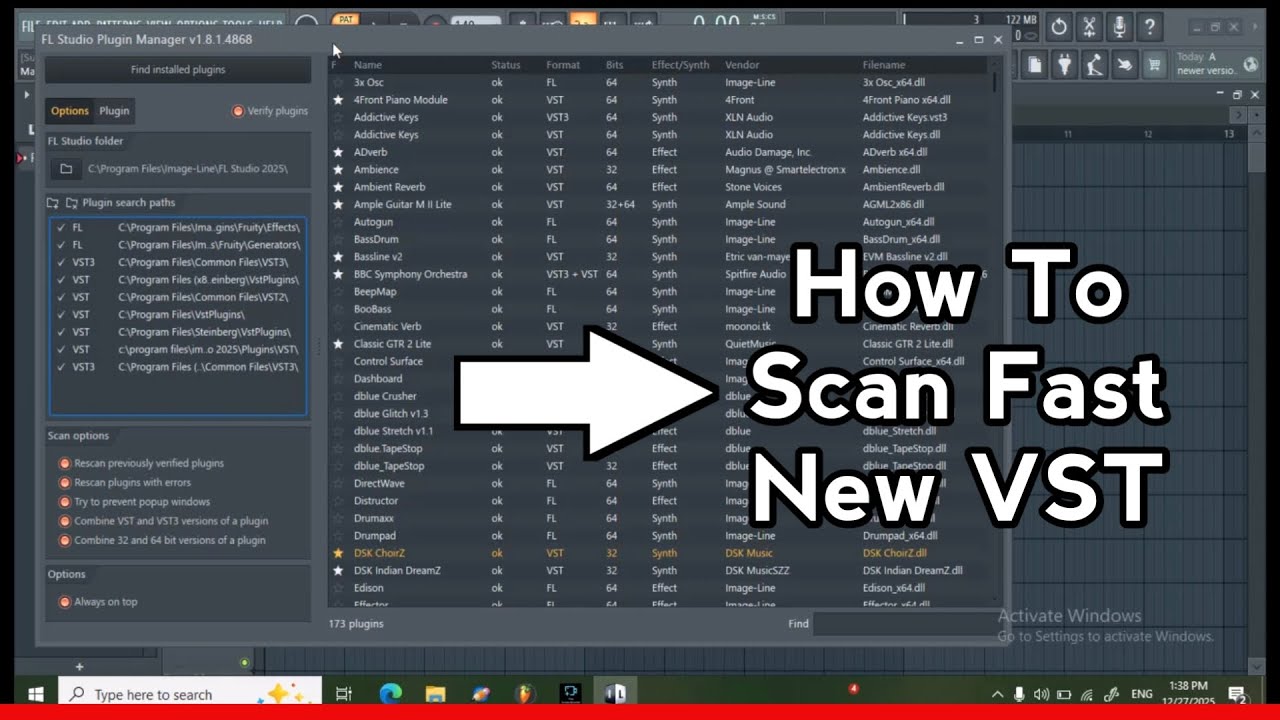Toggle the Verify plugins option
This screenshot has height=720, width=1280.
pos(238,111)
